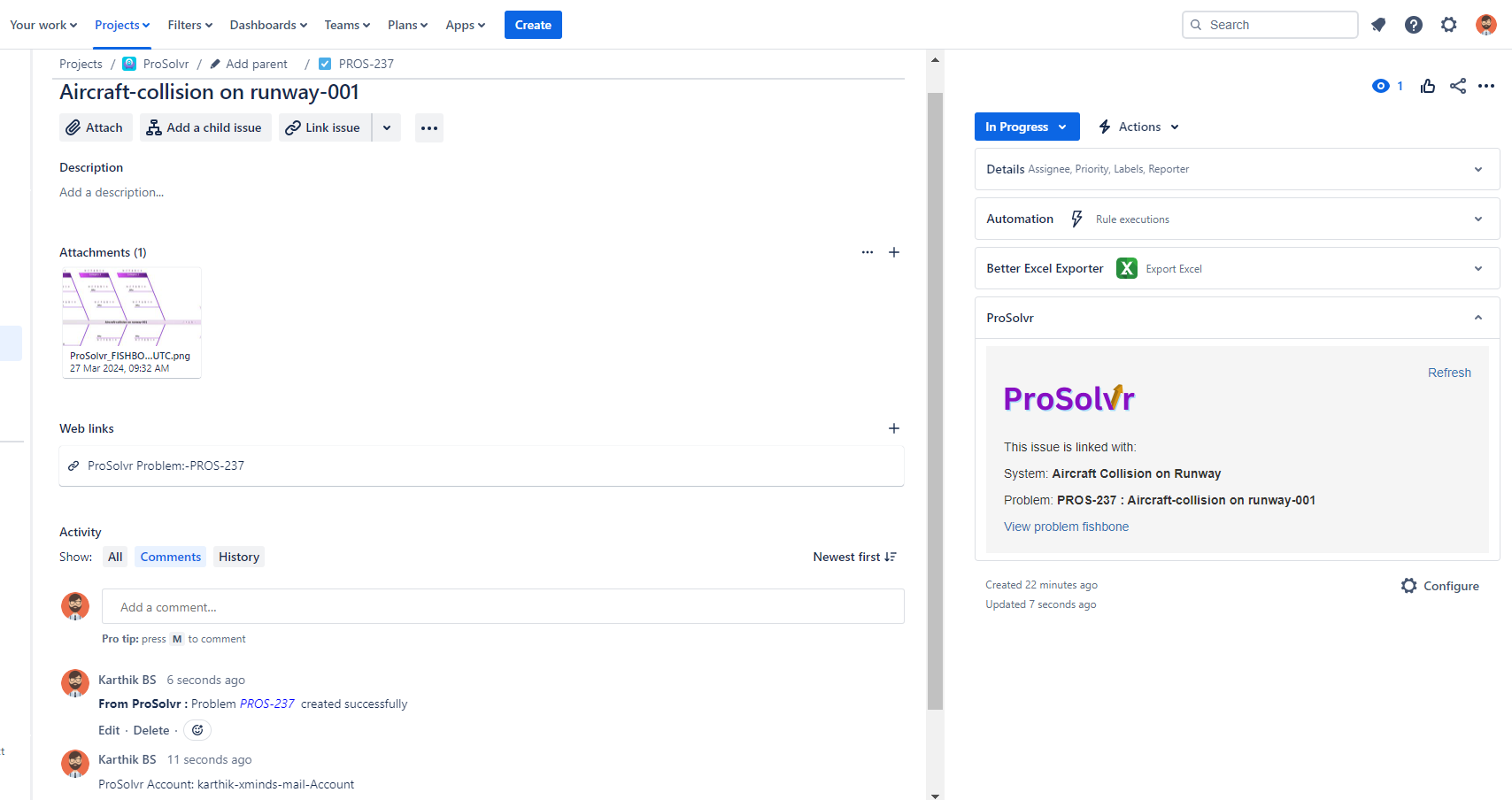Screen dimensions: 1512x800
Task: Open the Teams menu
Action: coord(347,25)
